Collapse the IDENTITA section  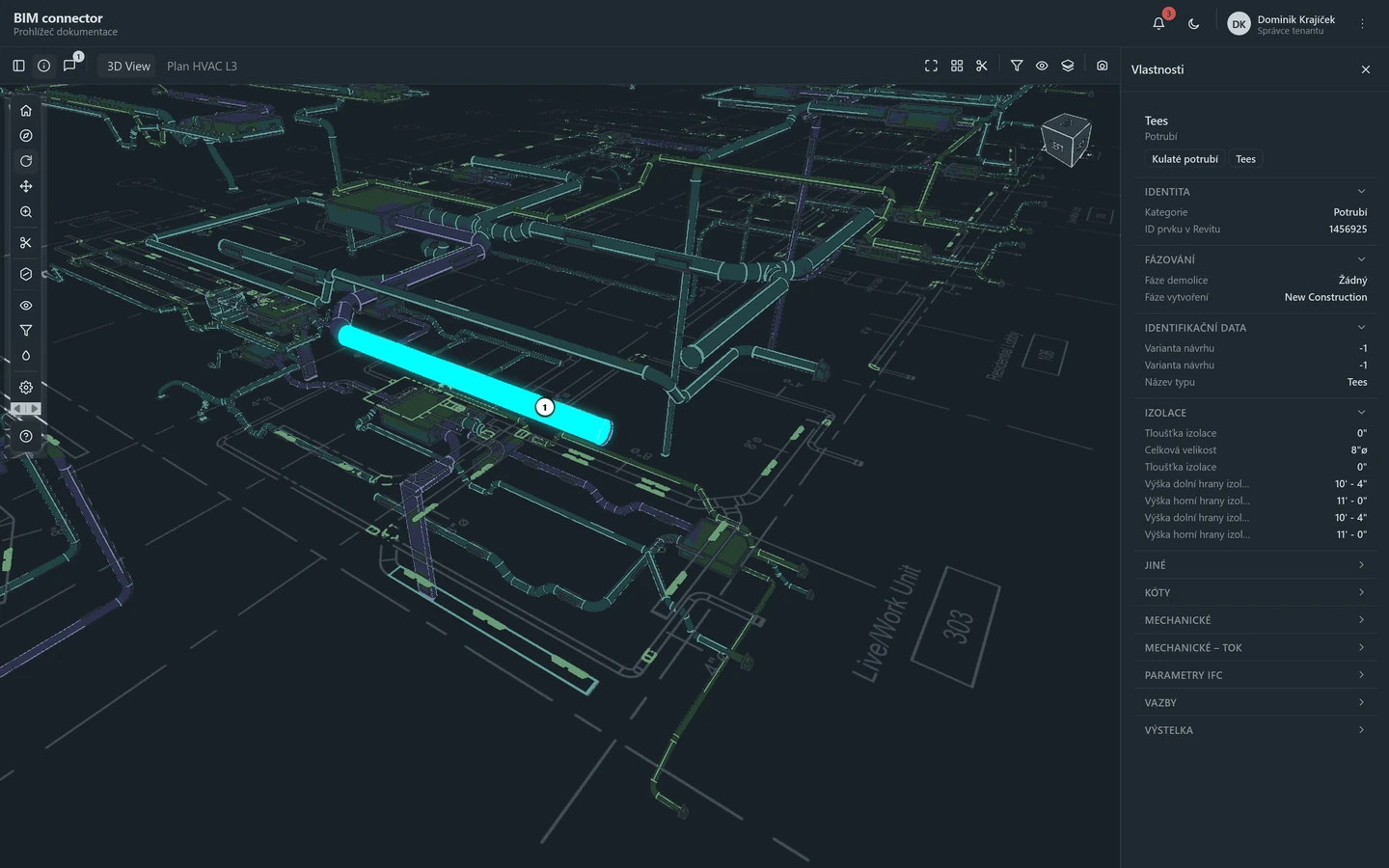click(x=1255, y=192)
